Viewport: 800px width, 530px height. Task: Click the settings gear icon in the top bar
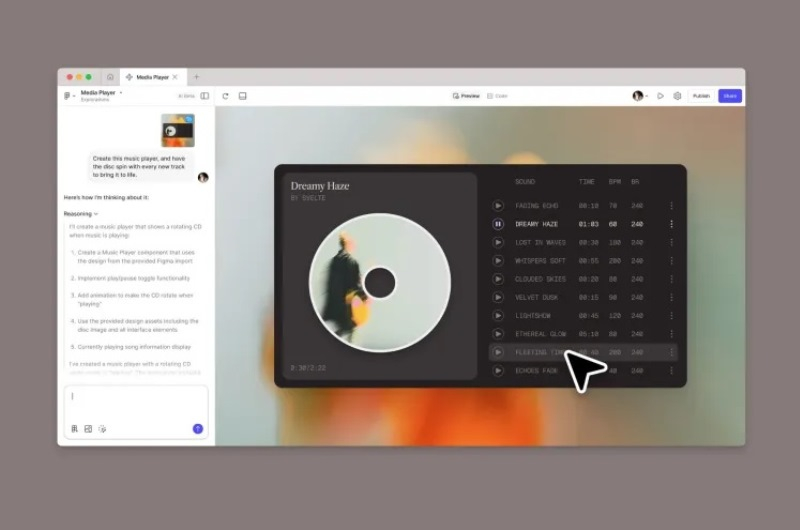click(677, 96)
